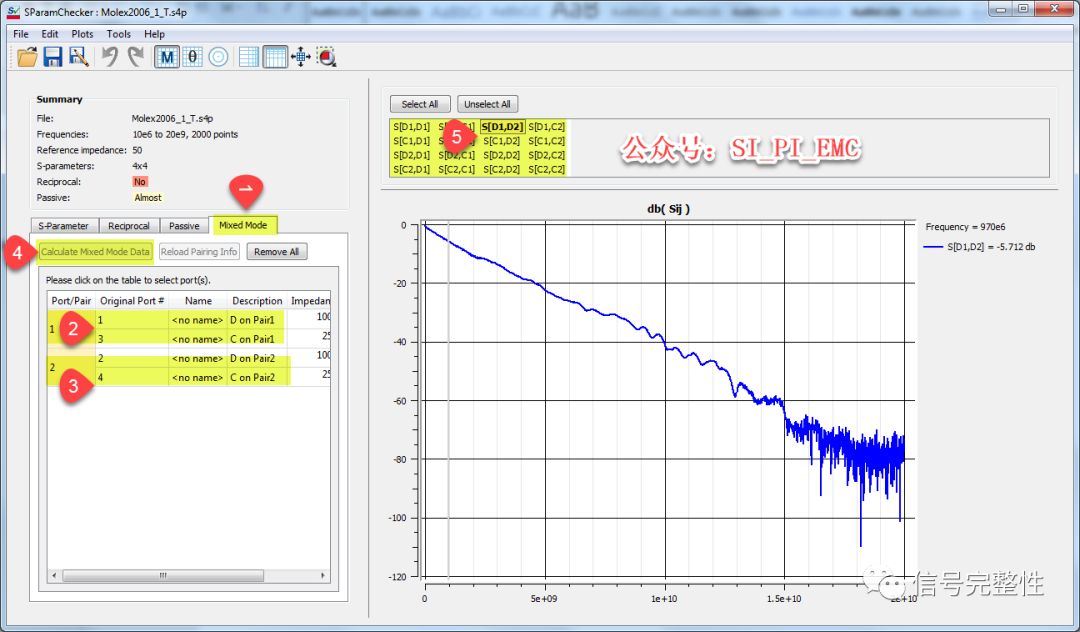The height and width of the screenshot is (632, 1080).
Task: Click the Unselect All button
Action: tap(487, 104)
